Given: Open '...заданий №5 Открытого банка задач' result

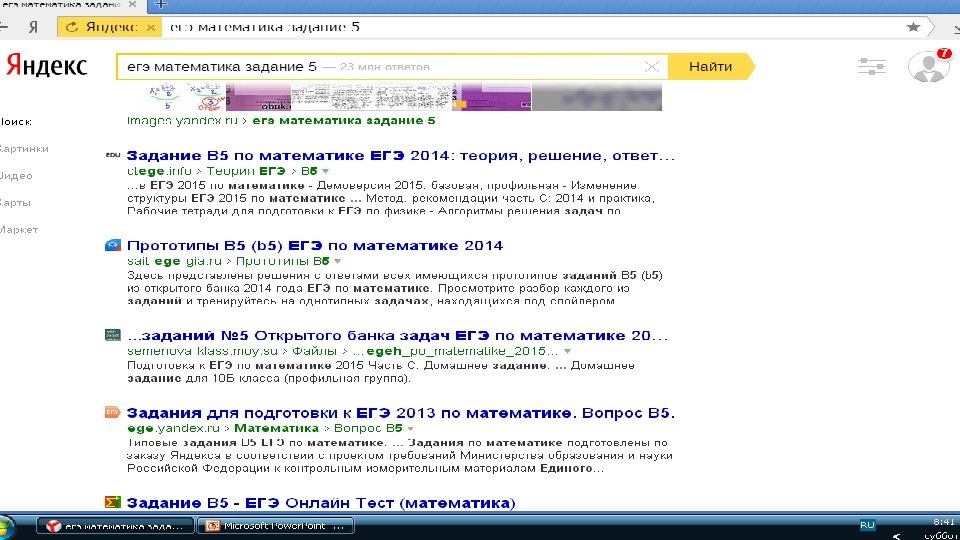Looking at the screenshot, I should coord(397,336).
